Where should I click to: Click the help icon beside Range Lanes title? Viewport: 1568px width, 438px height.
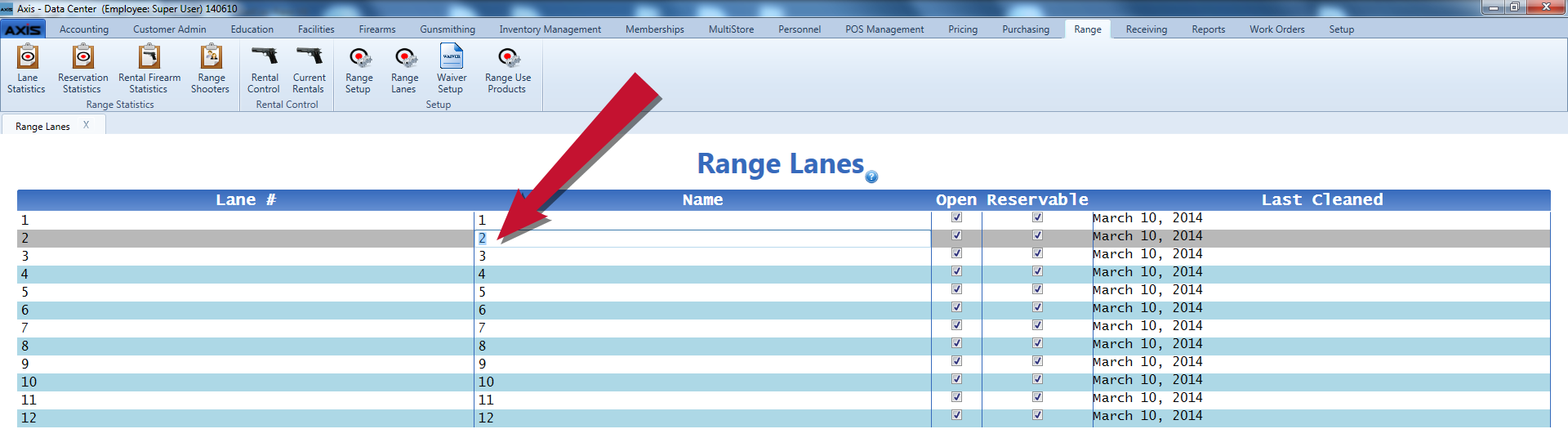coord(871,177)
